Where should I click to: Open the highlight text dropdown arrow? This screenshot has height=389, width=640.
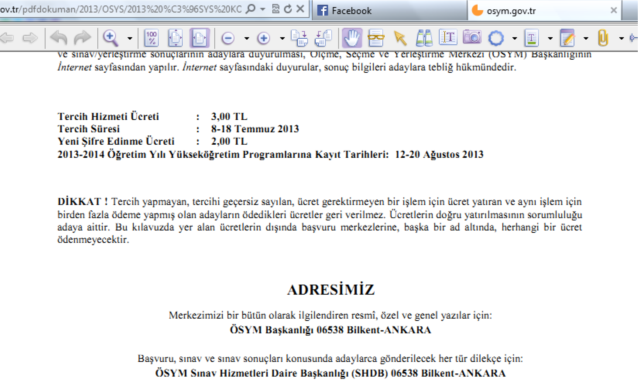coord(550,38)
